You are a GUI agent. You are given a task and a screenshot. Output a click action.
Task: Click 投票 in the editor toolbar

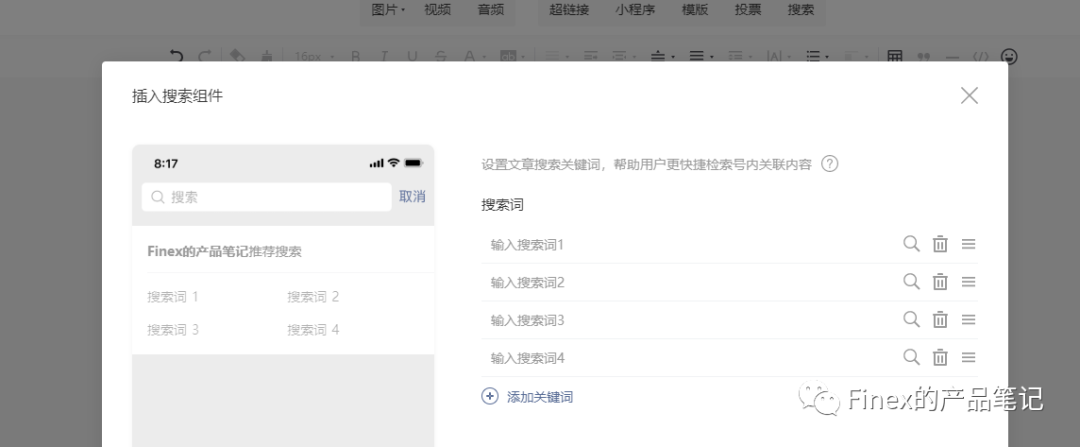pos(748,10)
